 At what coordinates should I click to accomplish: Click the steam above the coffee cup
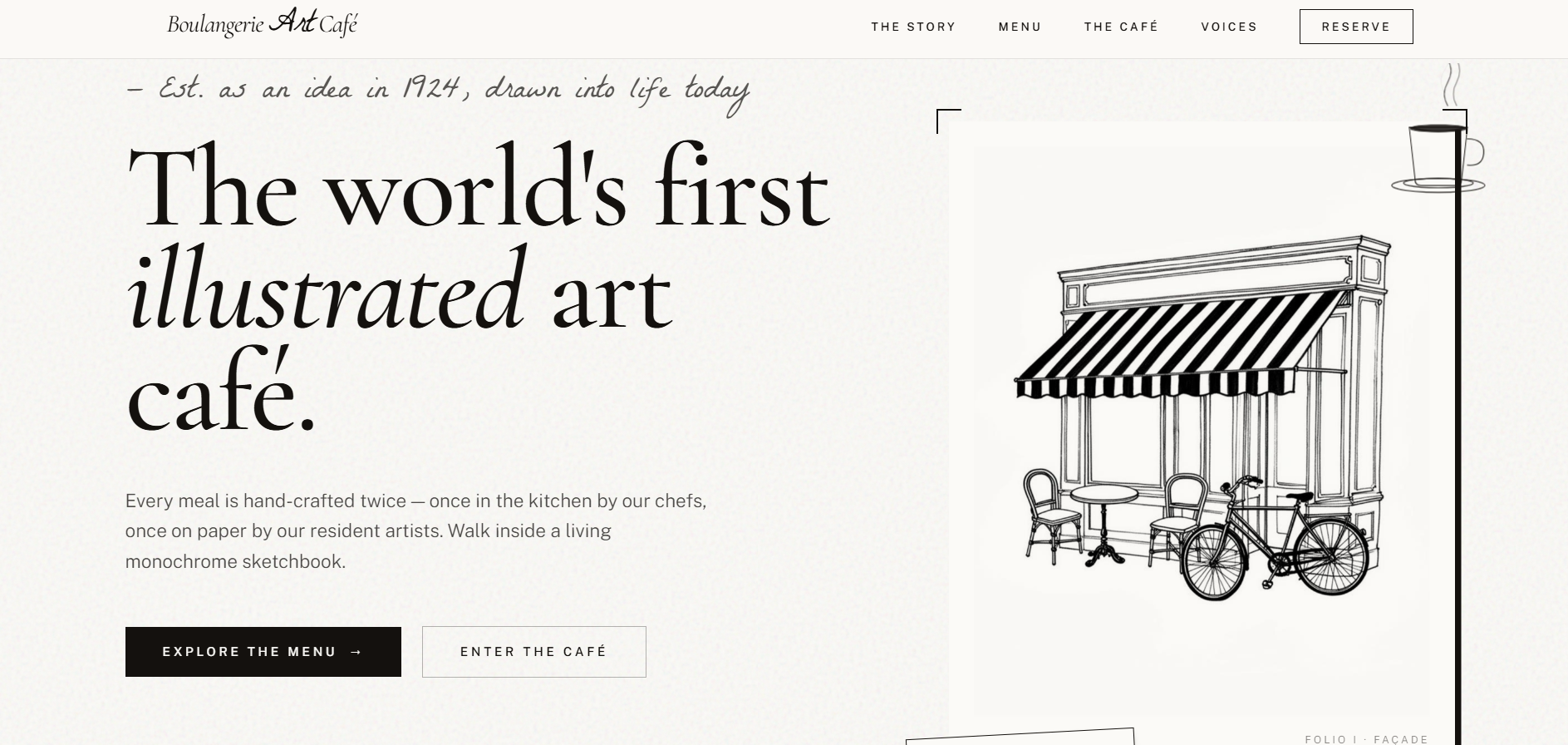[x=1451, y=85]
